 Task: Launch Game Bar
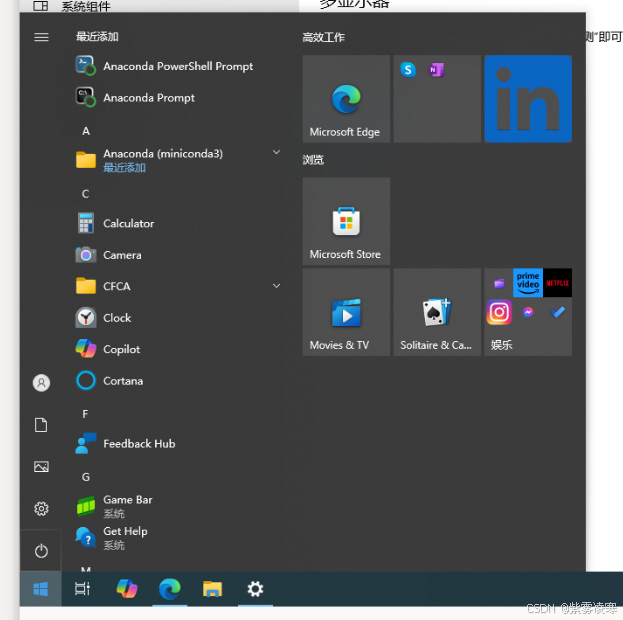click(178, 506)
